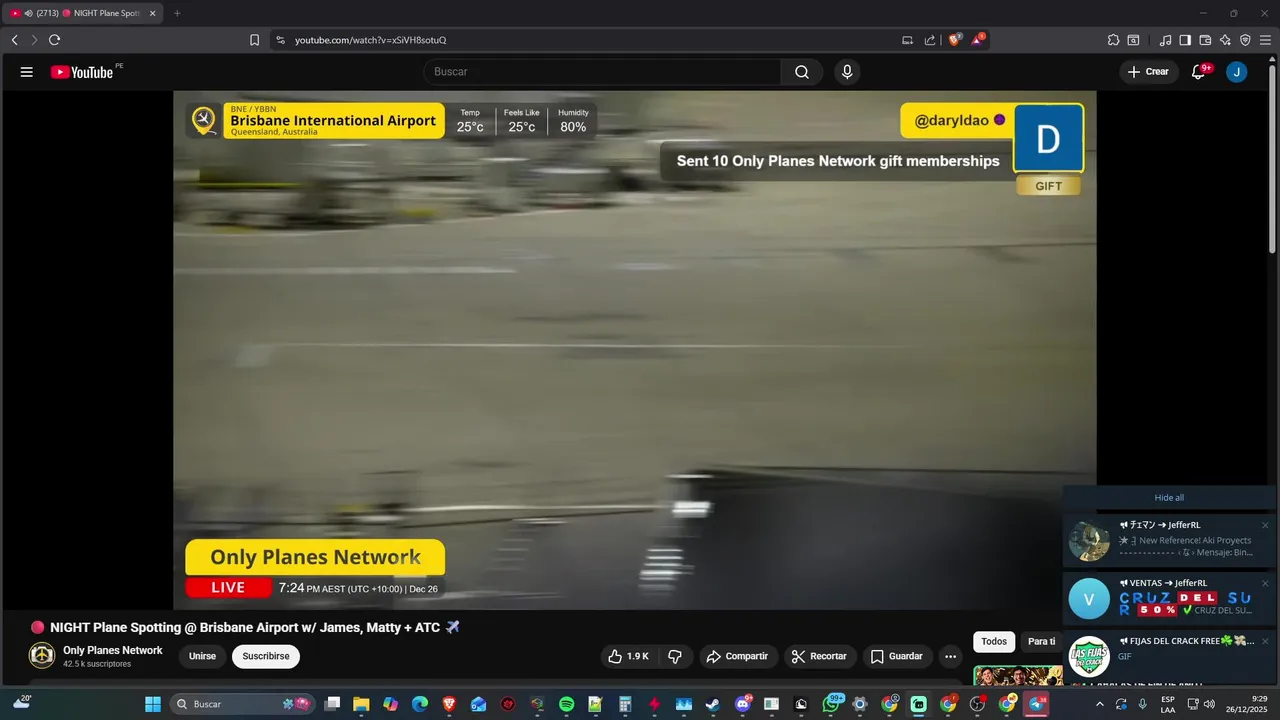Image resolution: width=1280 pixels, height=720 pixels.
Task: Open WhatsApp from the taskbar
Action: click(x=831, y=704)
